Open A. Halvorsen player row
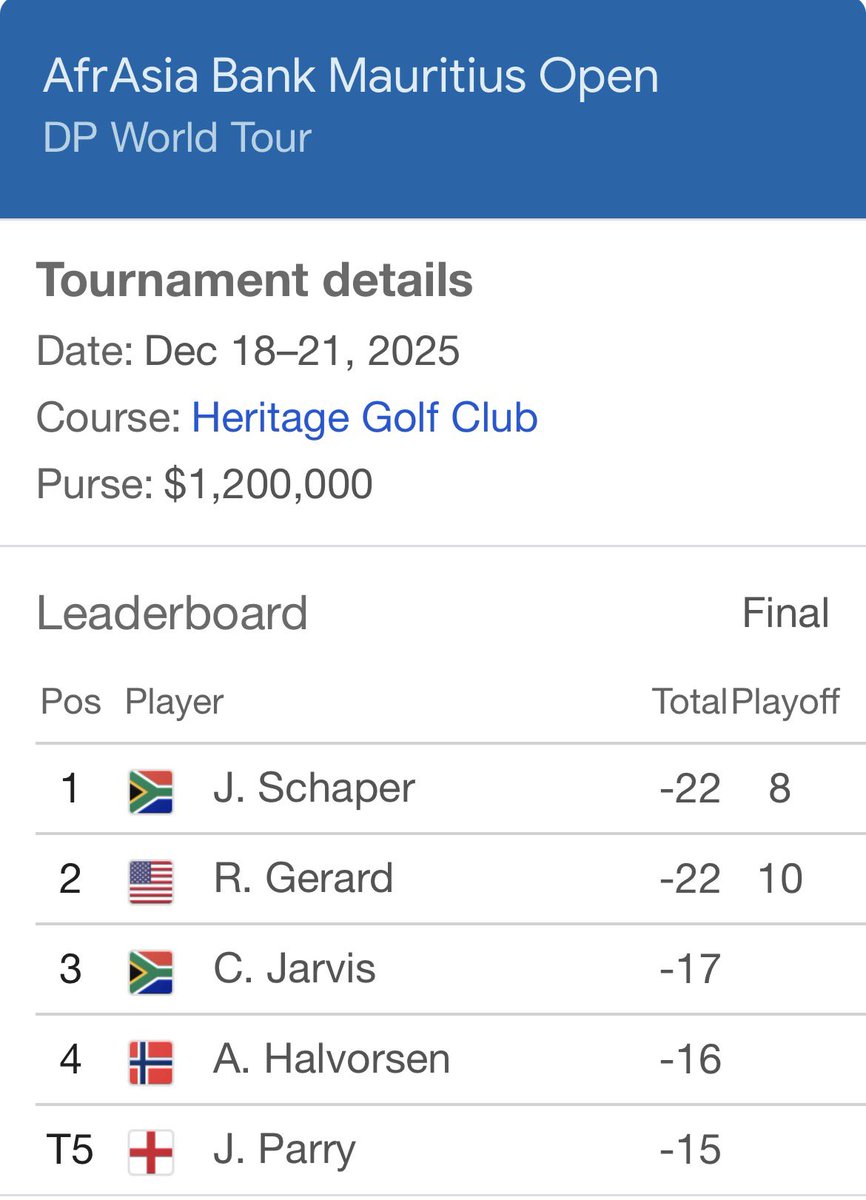The image size is (866, 1200). 450,1060
